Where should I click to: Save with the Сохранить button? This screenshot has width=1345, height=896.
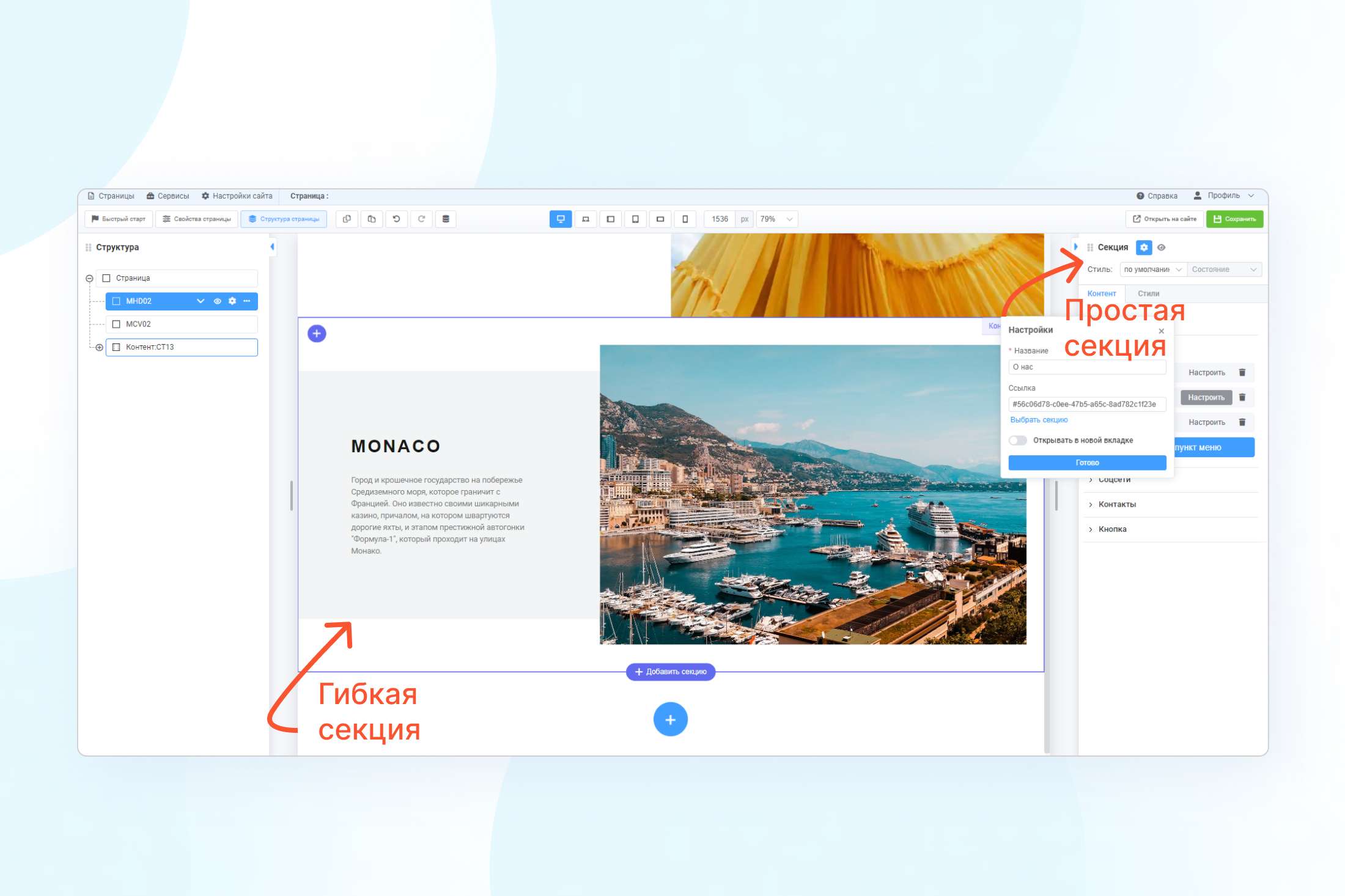(x=1234, y=219)
